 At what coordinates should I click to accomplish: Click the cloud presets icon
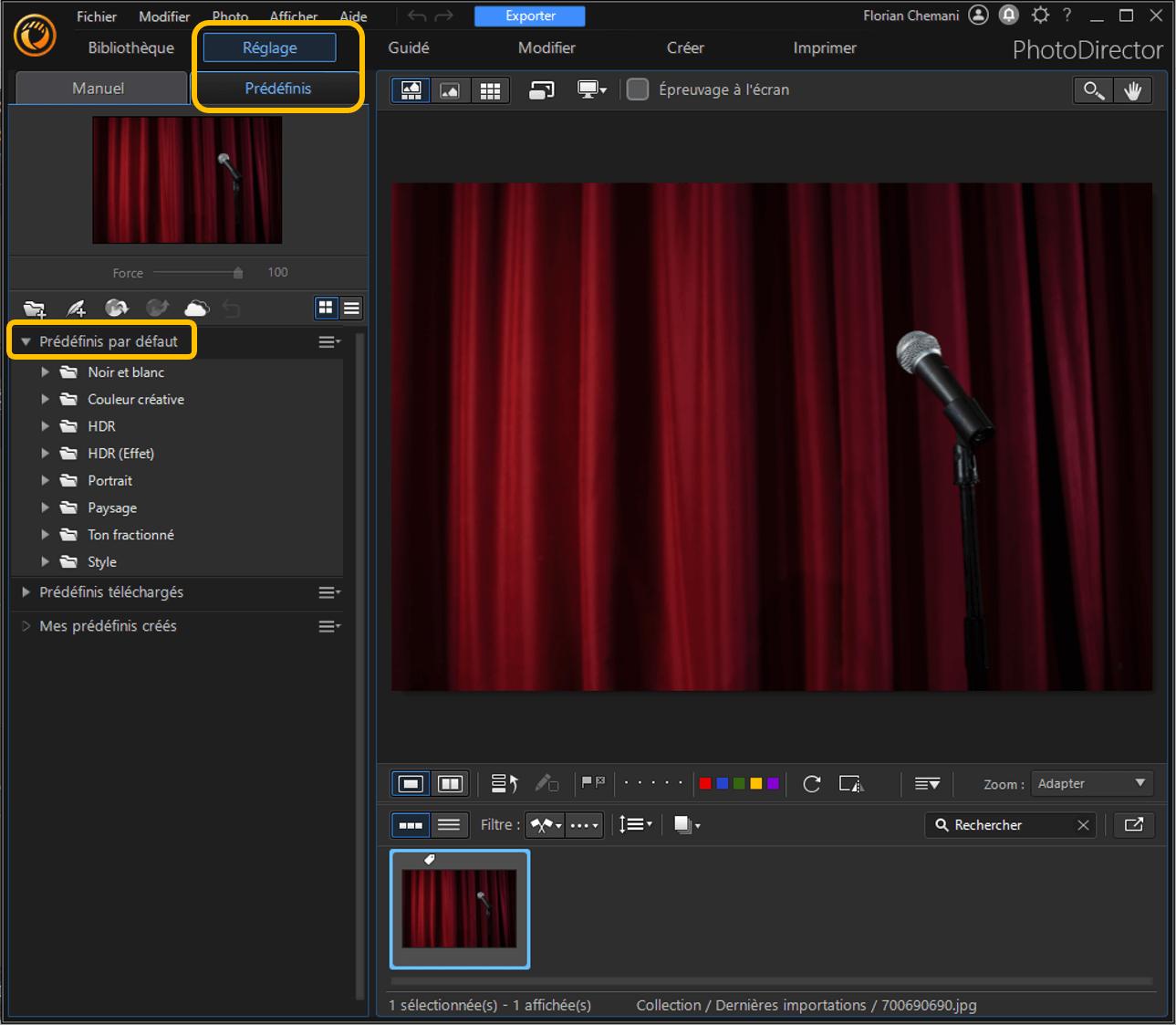(x=196, y=309)
